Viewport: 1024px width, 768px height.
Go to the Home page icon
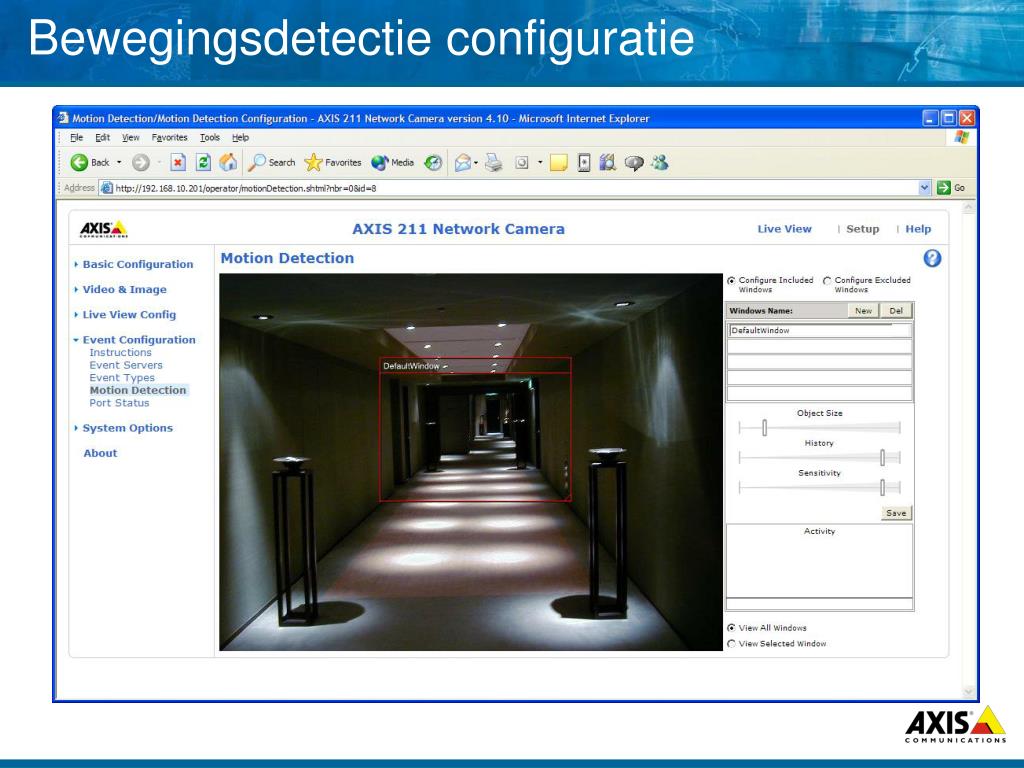228,163
